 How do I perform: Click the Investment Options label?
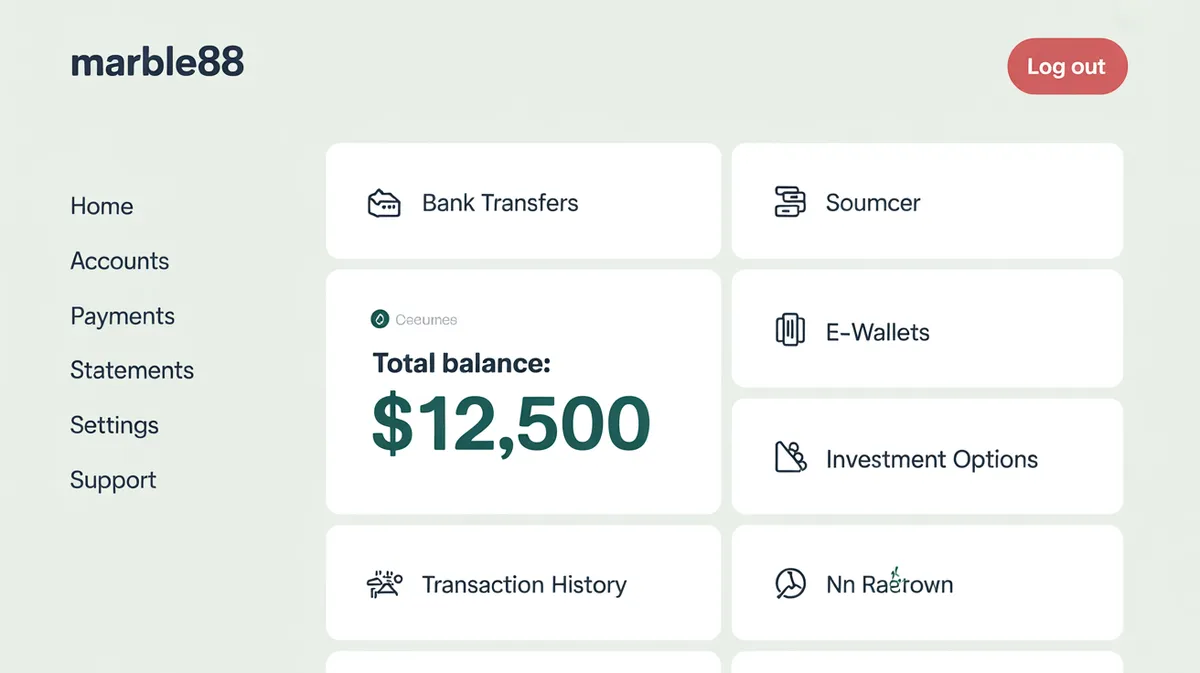pyautogui.click(x=931, y=459)
